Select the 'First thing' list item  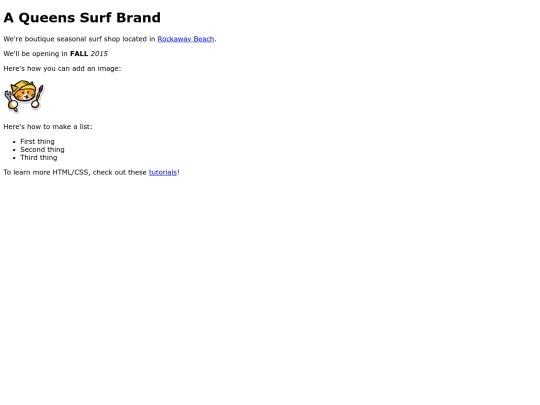click(37, 142)
